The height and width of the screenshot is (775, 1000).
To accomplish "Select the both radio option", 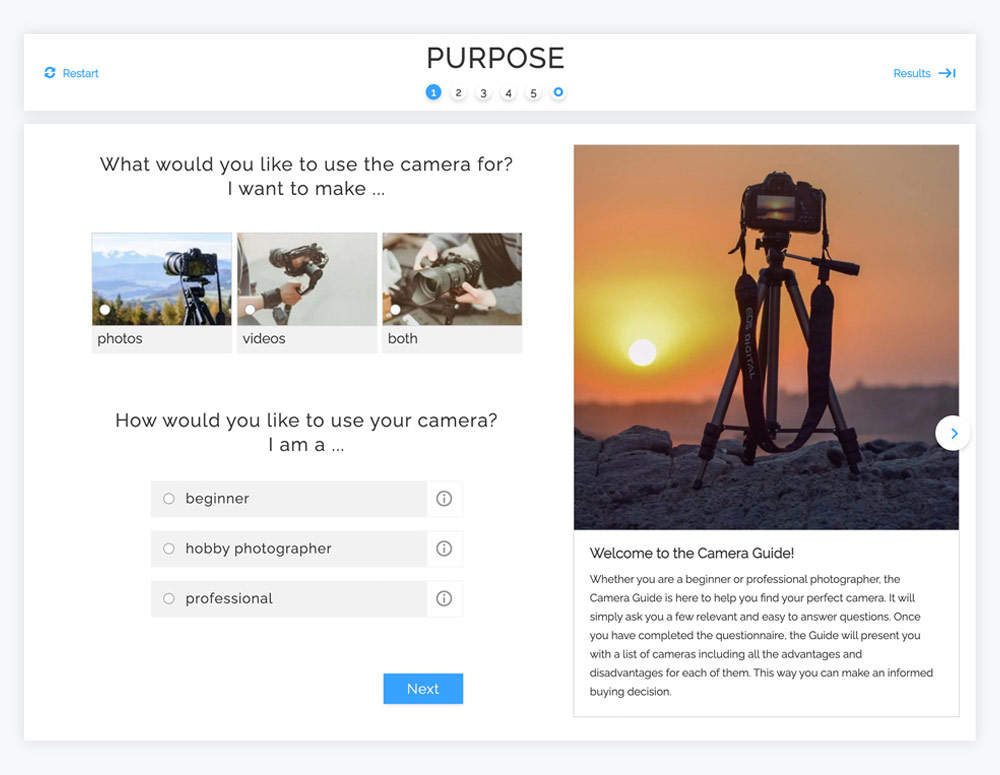I will point(395,310).
